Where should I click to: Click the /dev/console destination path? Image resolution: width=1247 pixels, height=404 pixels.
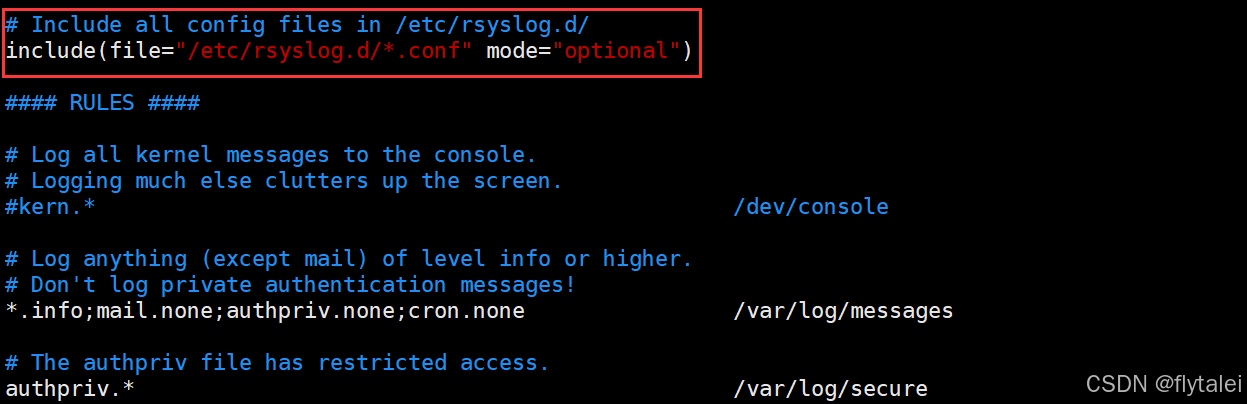(x=811, y=206)
